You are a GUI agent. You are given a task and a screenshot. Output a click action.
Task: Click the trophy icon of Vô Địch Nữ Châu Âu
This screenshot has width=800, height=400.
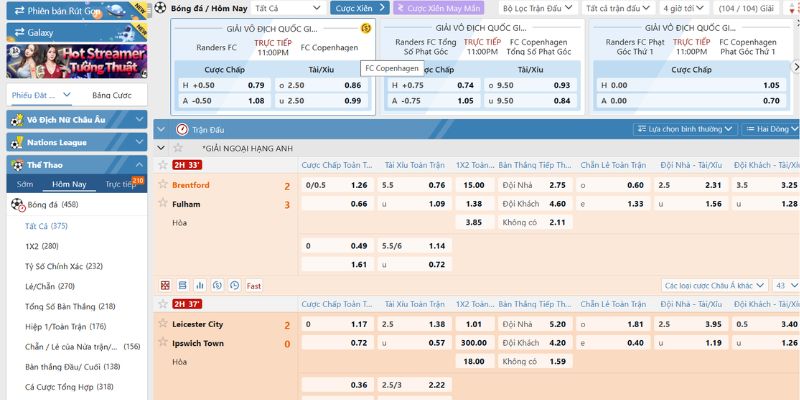(17, 120)
